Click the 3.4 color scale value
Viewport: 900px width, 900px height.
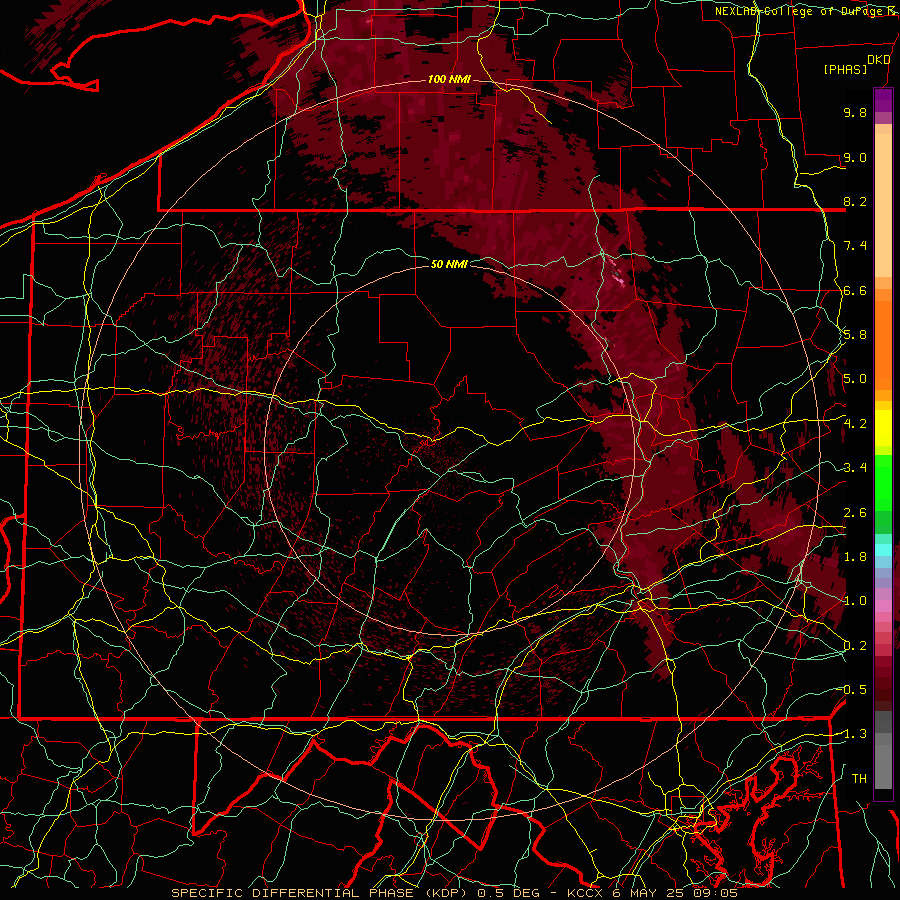pos(855,468)
